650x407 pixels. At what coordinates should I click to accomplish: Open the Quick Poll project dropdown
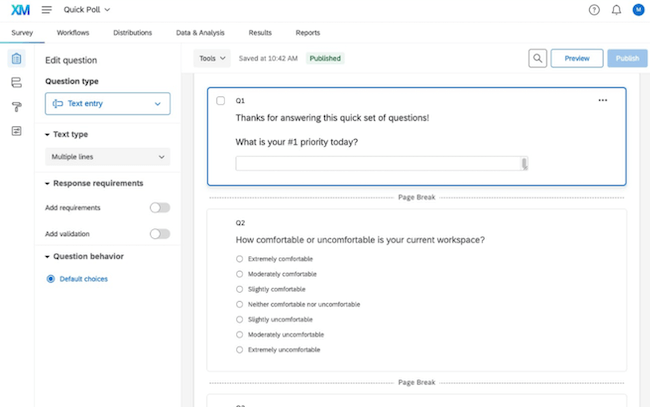(x=87, y=10)
